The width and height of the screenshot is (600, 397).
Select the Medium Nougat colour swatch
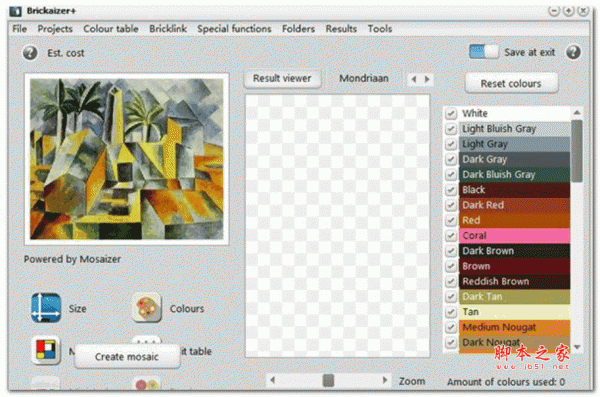tap(515, 327)
